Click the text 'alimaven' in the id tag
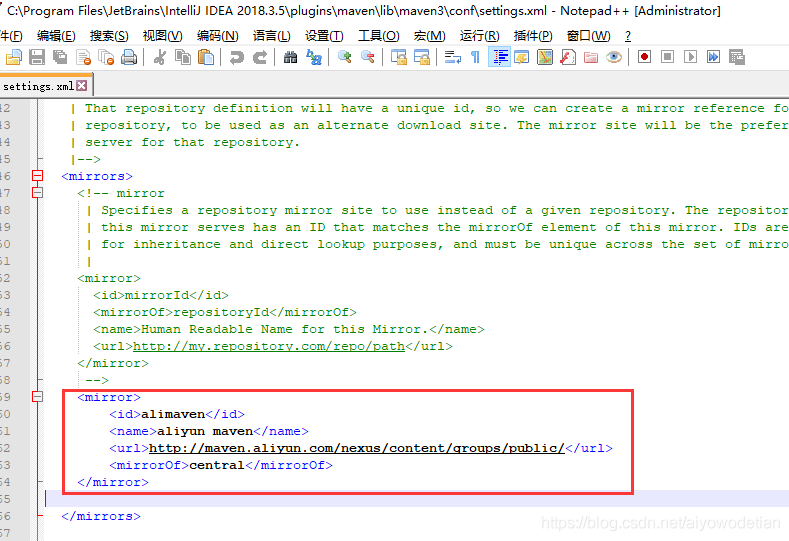789x541 pixels. (173, 414)
